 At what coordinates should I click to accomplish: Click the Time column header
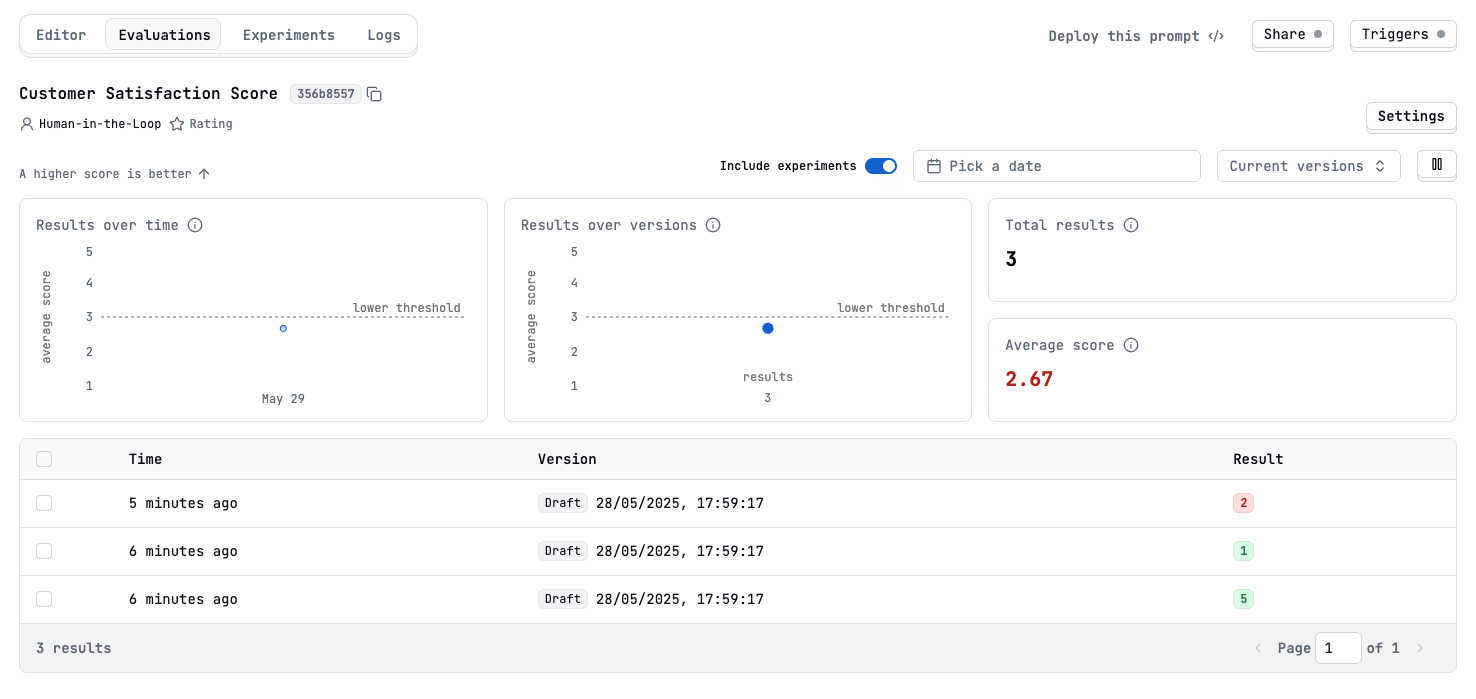[145, 459]
